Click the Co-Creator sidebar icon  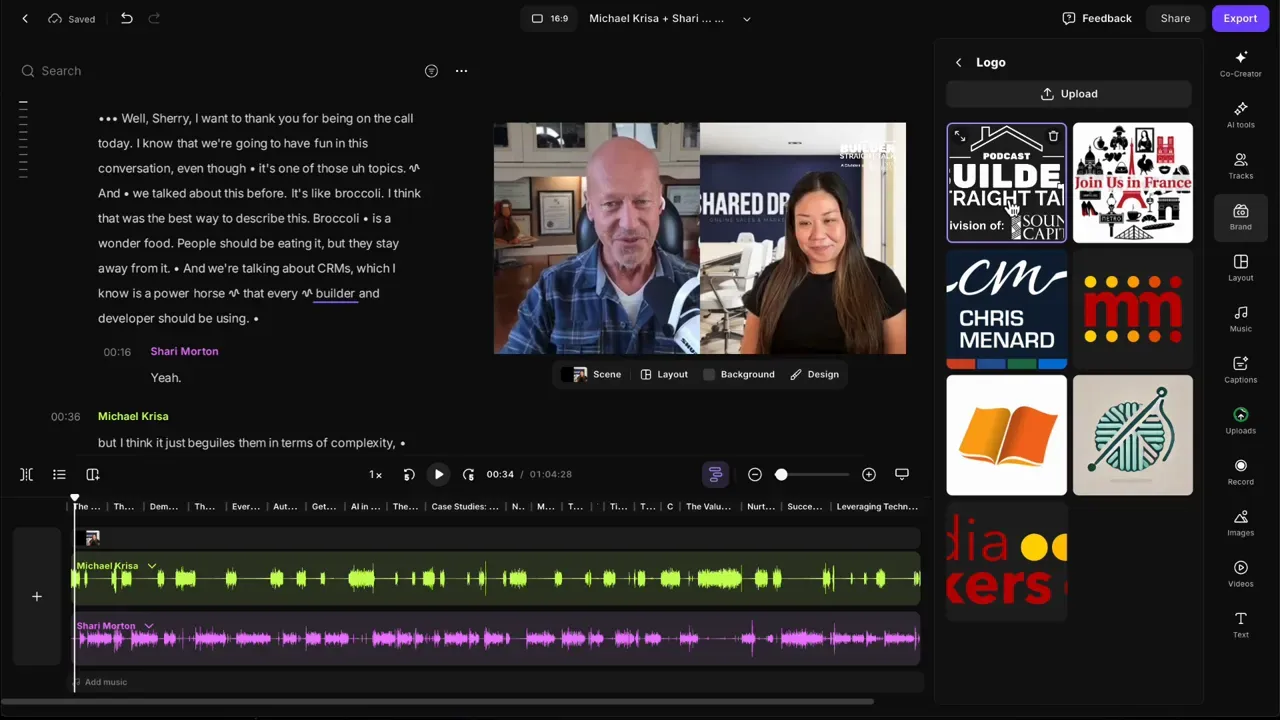[1240, 64]
